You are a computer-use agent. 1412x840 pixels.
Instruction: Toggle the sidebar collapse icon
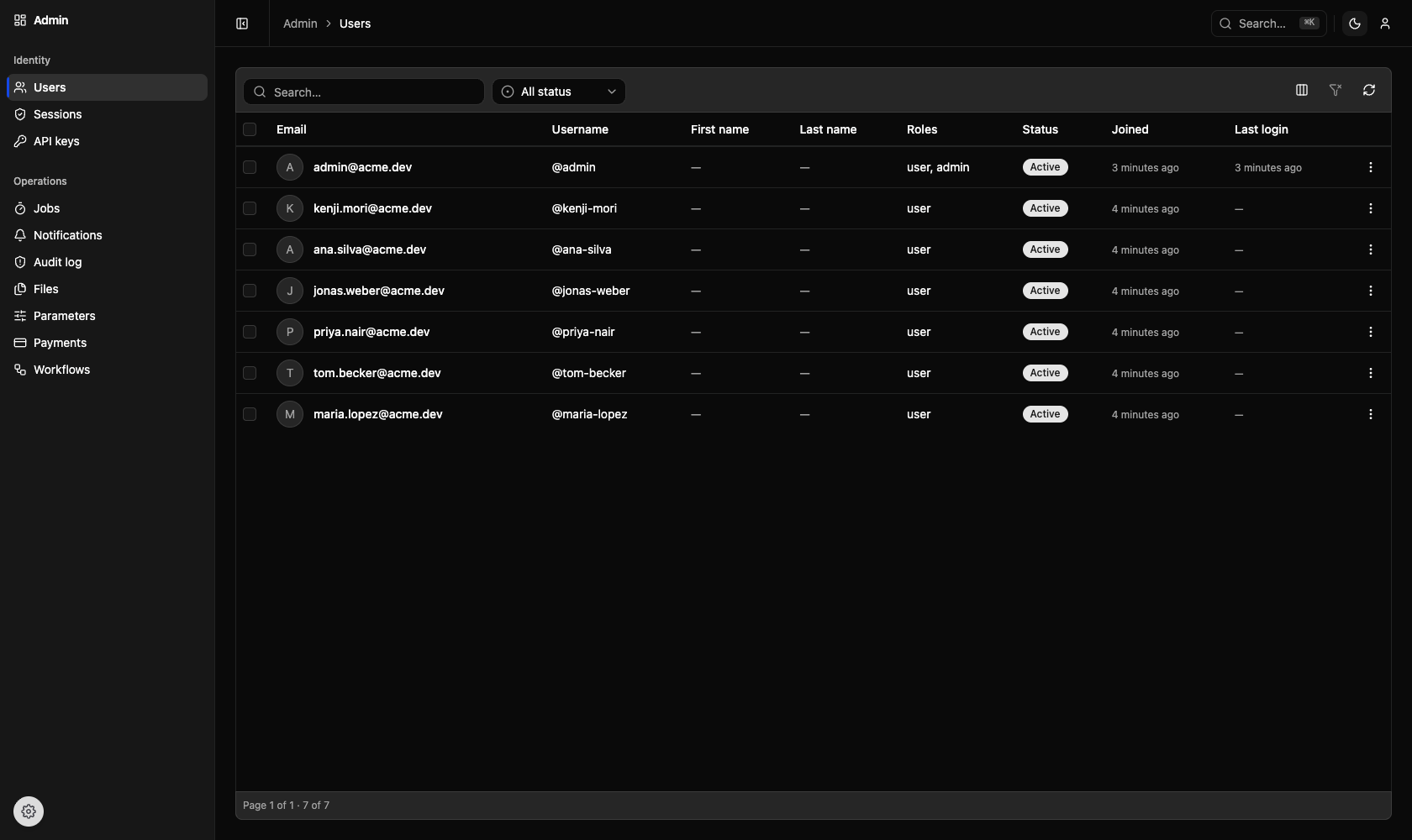tap(242, 24)
